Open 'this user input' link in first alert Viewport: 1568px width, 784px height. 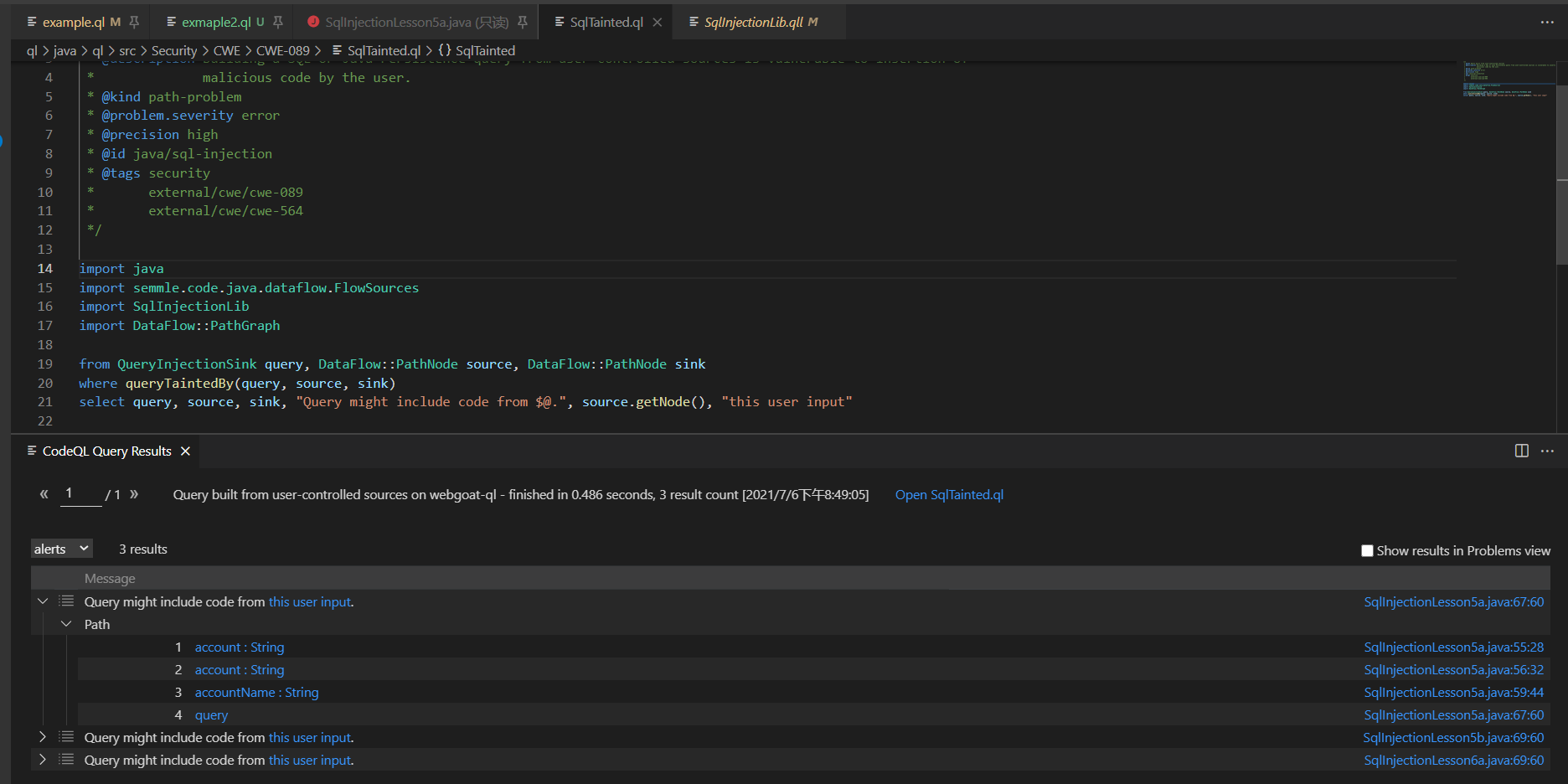(x=310, y=601)
